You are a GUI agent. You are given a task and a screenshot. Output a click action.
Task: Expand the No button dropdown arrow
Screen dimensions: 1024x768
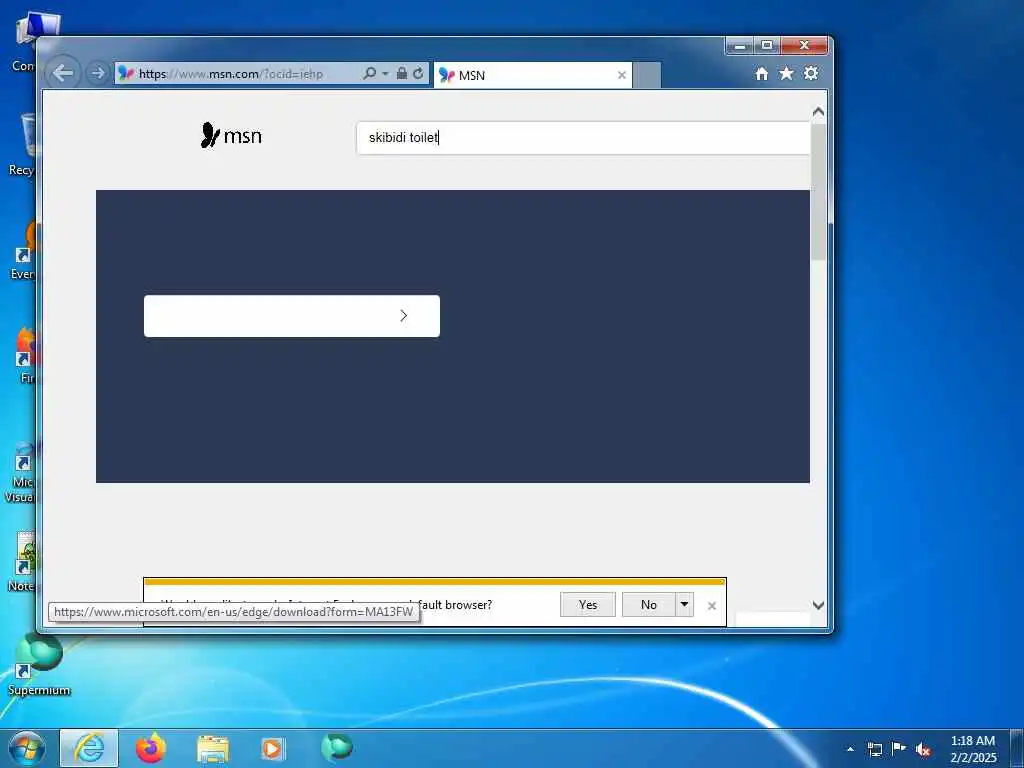click(684, 605)
